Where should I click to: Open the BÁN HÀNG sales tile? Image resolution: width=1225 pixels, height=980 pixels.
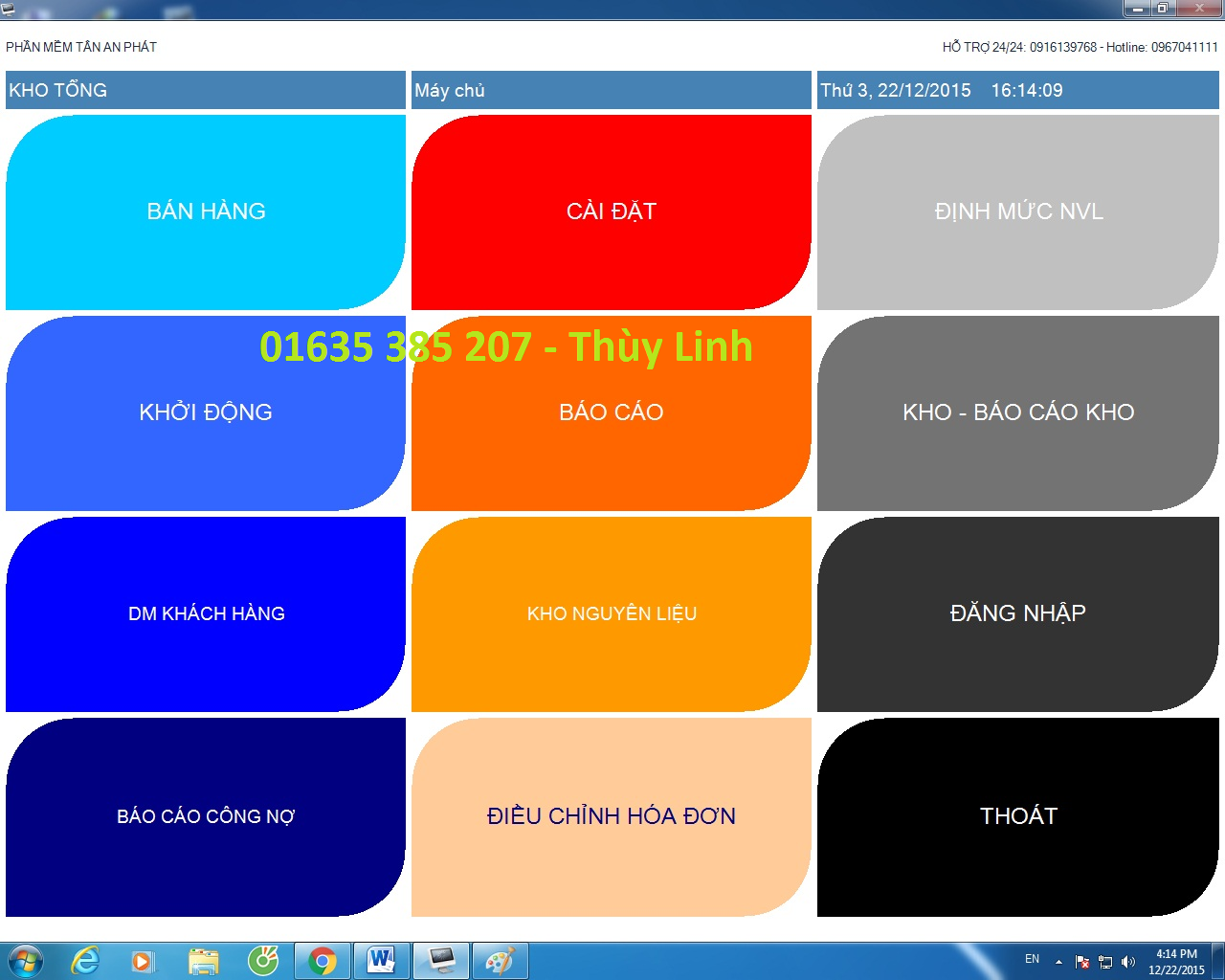click(x=206, y=212)
